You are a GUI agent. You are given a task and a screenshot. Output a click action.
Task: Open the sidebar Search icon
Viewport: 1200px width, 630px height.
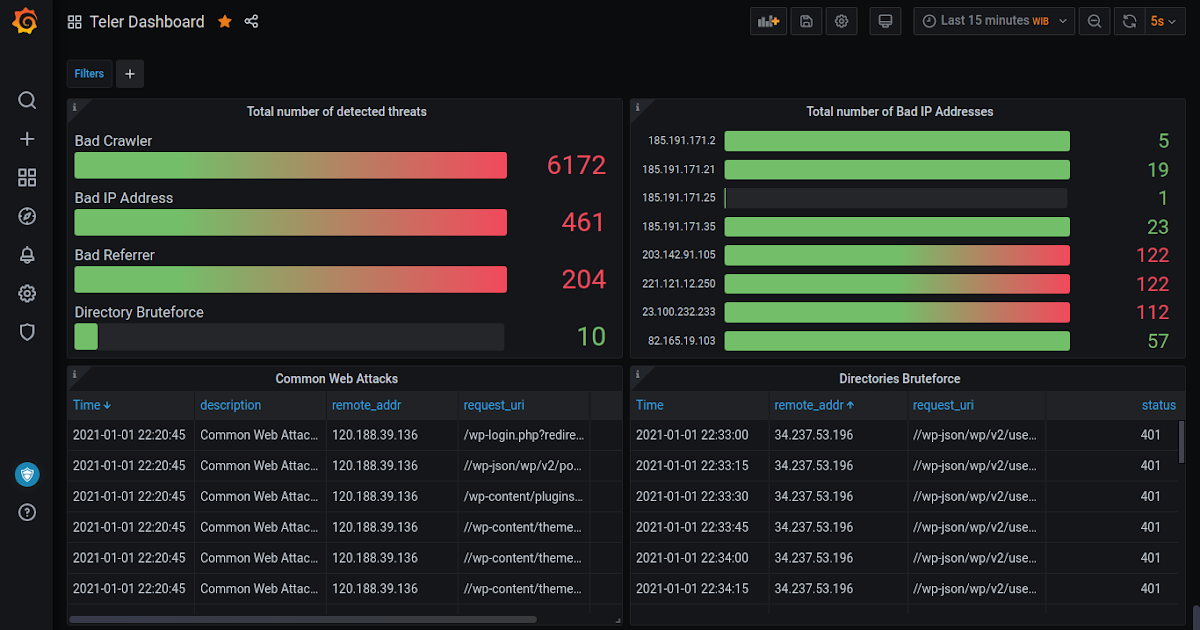27,100
